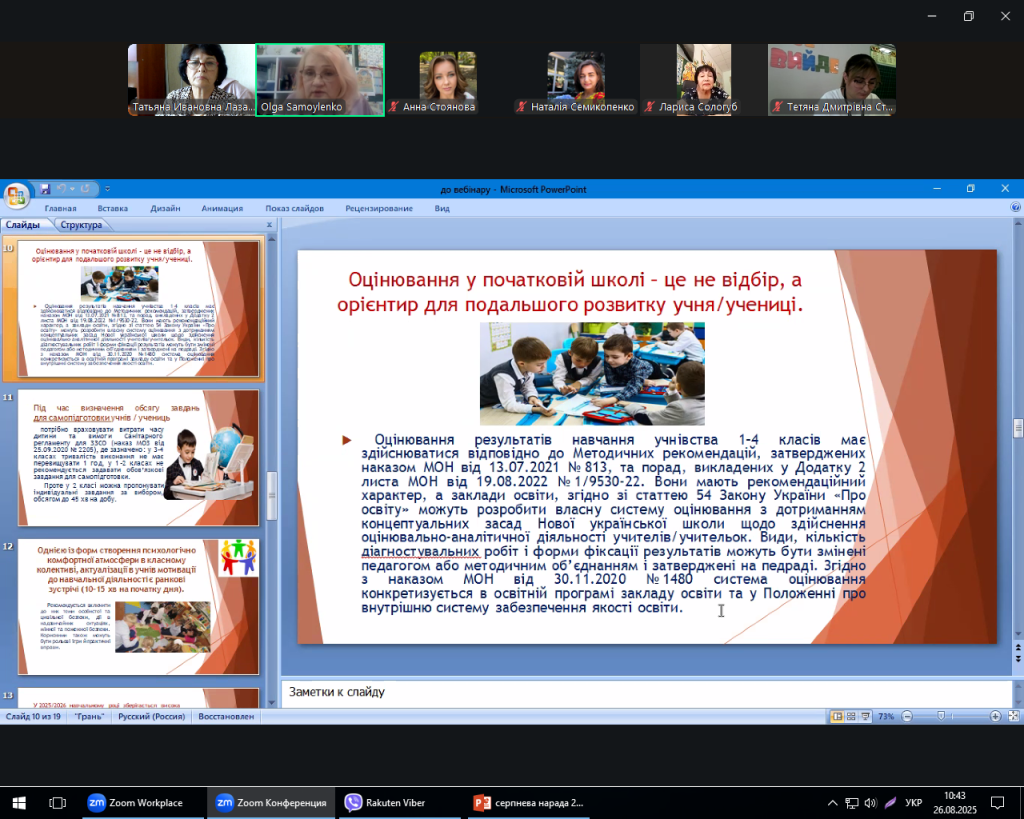Screen dimensions: 1024x819
Task: Select Анна Стоянова video tile in Zoom
Action: pyautogui.click(x=448, y=80)
